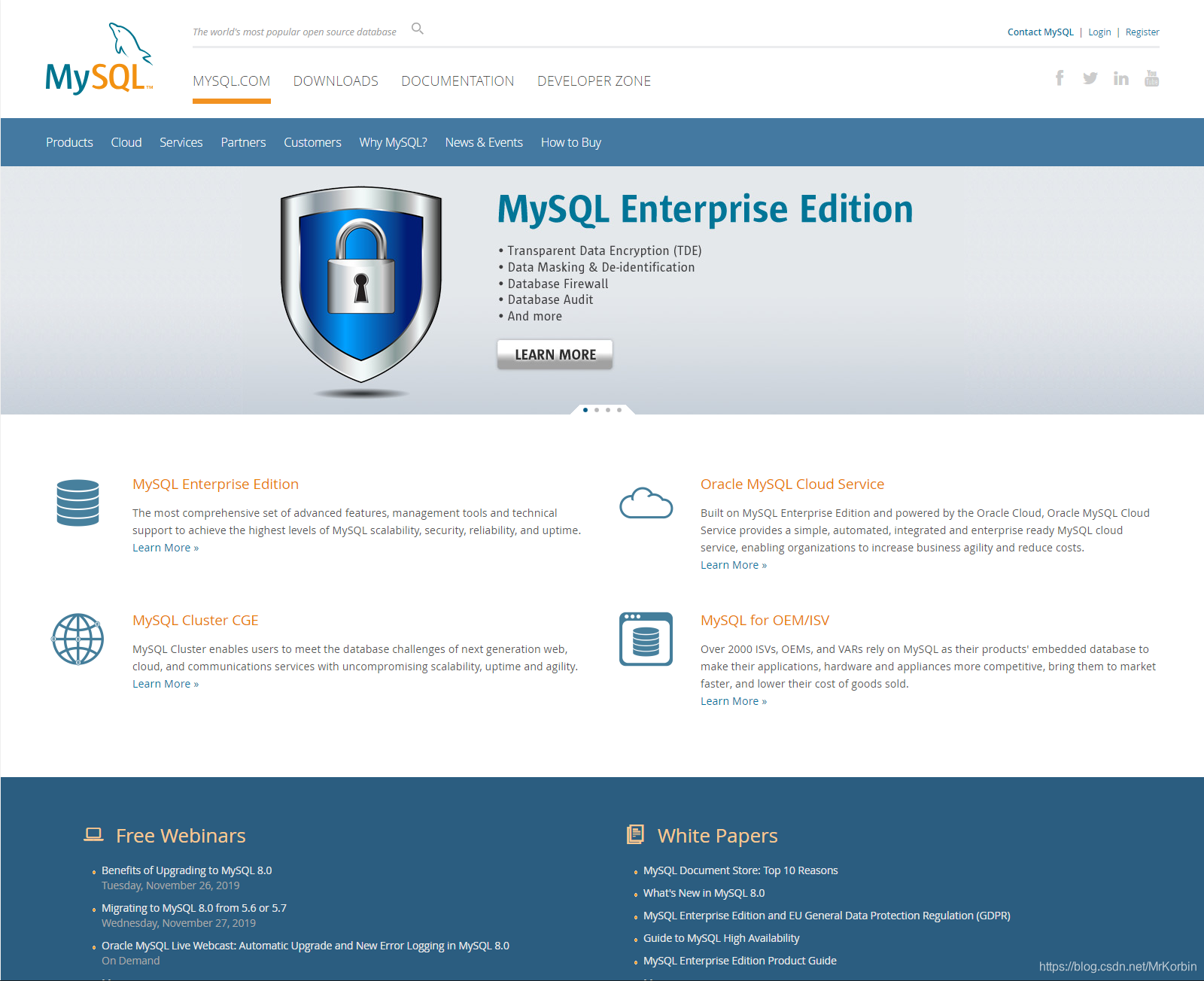This screenshot has width=1204, height=981.
Task: Open the LinkedIn icon
Action: click(x=1121, y=78)
